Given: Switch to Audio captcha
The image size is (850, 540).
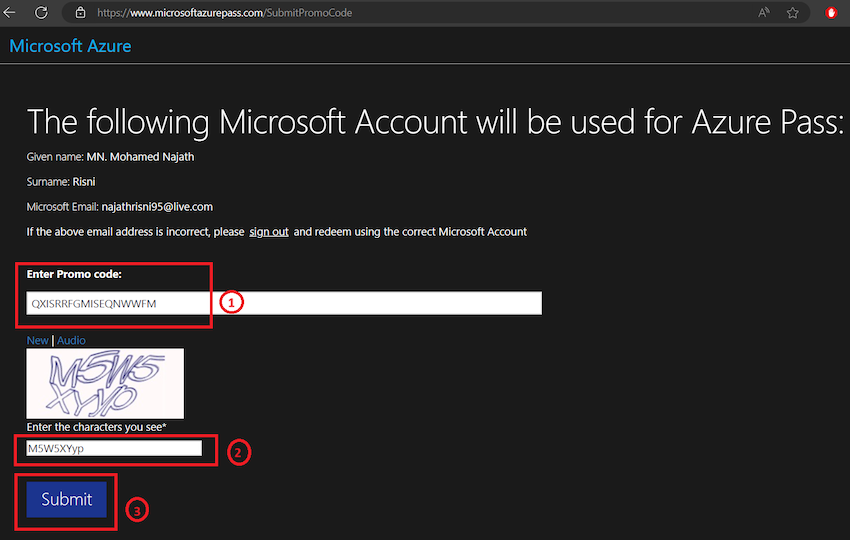Looking at the screenshot, I should pyautogui.click(x=71, y=340).
